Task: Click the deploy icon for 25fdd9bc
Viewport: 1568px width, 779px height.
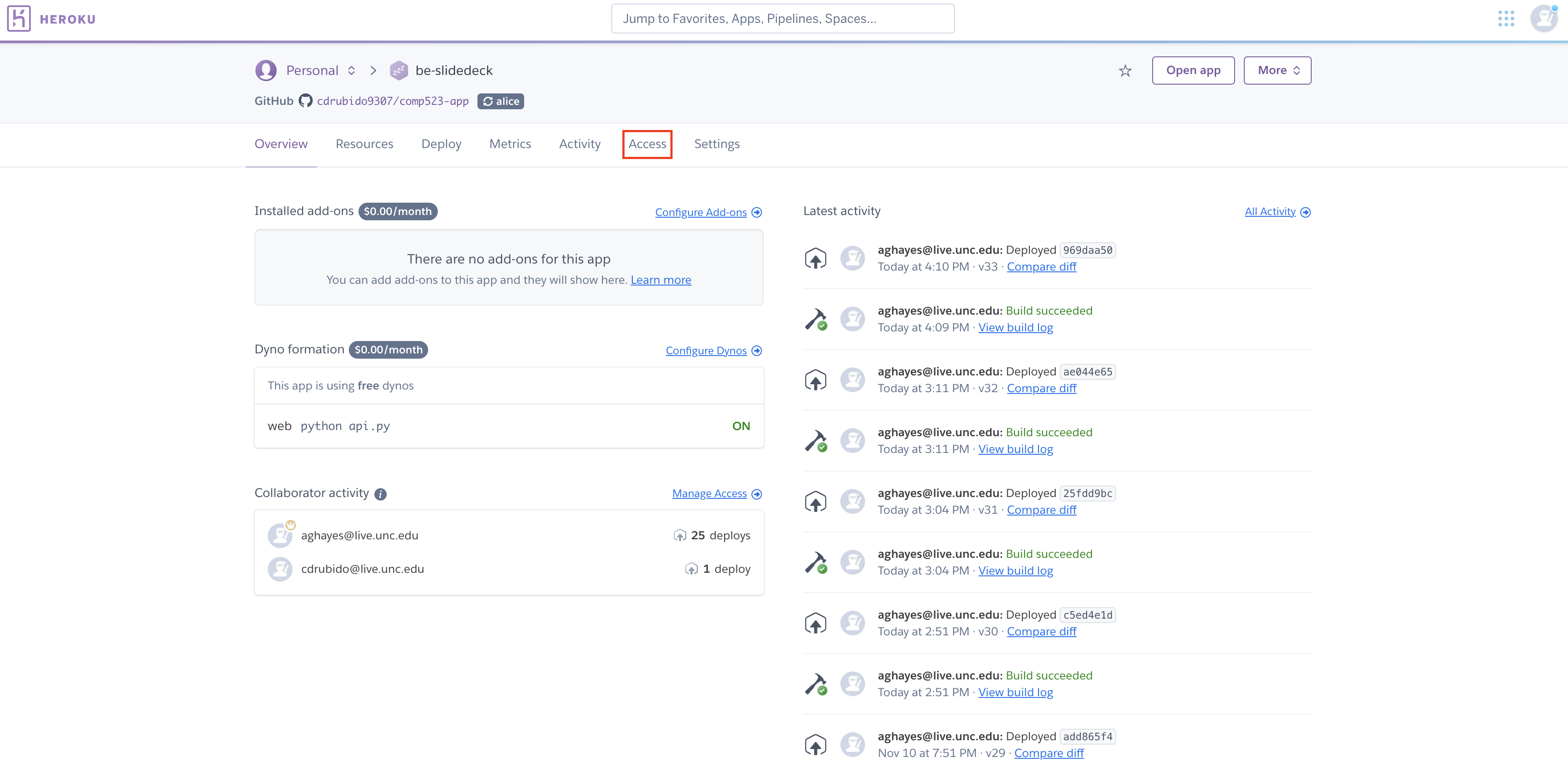Action: (816, 502)
